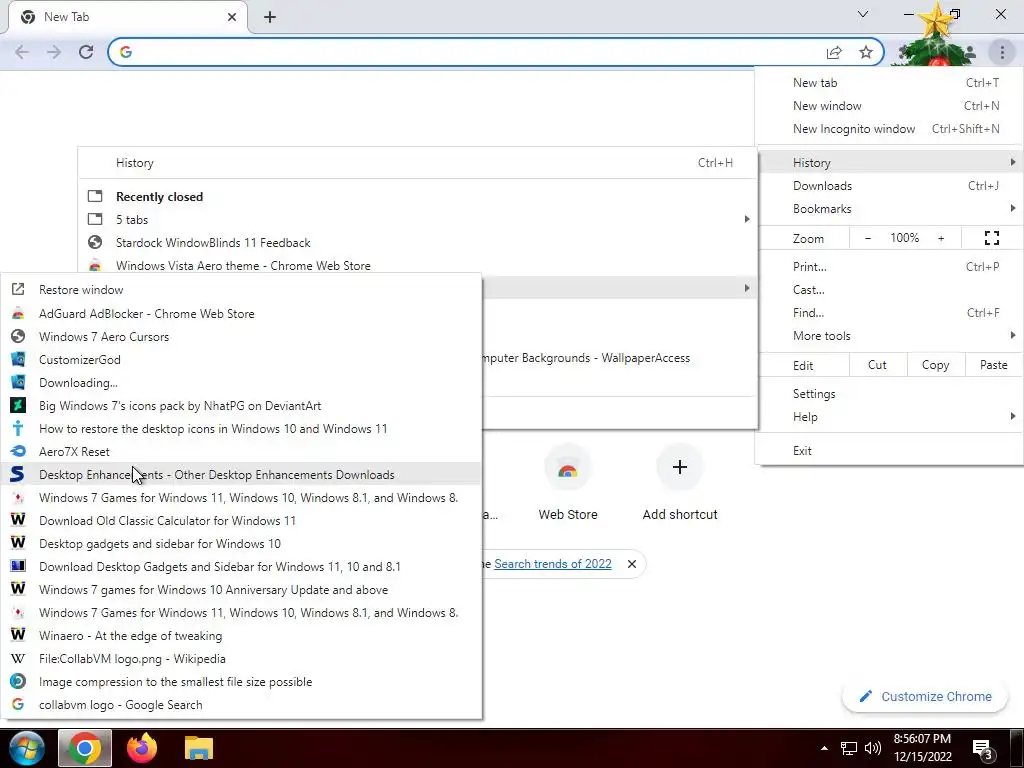Choose Find... from the menu

click(x=889, y=313)
